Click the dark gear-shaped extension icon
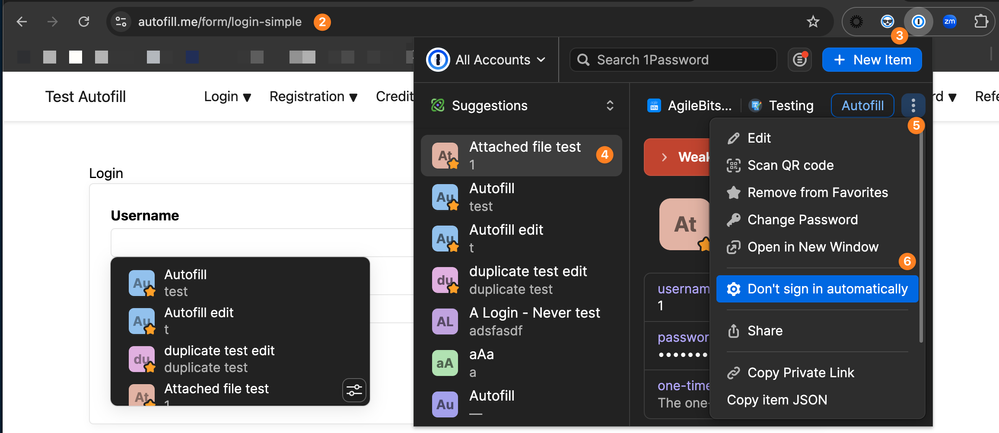This screenshot has width=999, height=433. (x=857, y=22)
